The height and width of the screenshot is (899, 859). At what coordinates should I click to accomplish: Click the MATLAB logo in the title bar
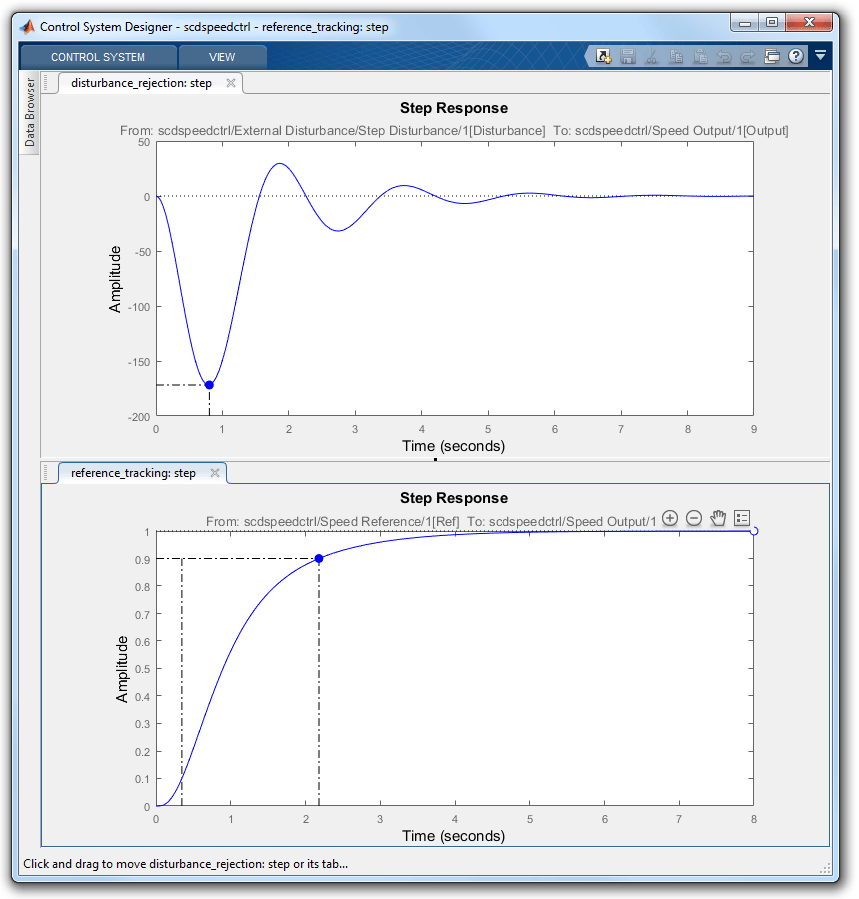pyautogui.click(x=28, y=26)
